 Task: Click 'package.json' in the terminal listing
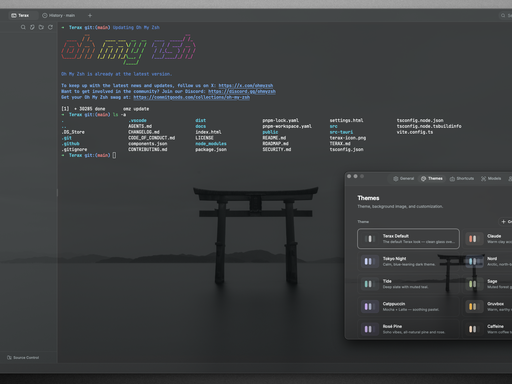point(211,150)
